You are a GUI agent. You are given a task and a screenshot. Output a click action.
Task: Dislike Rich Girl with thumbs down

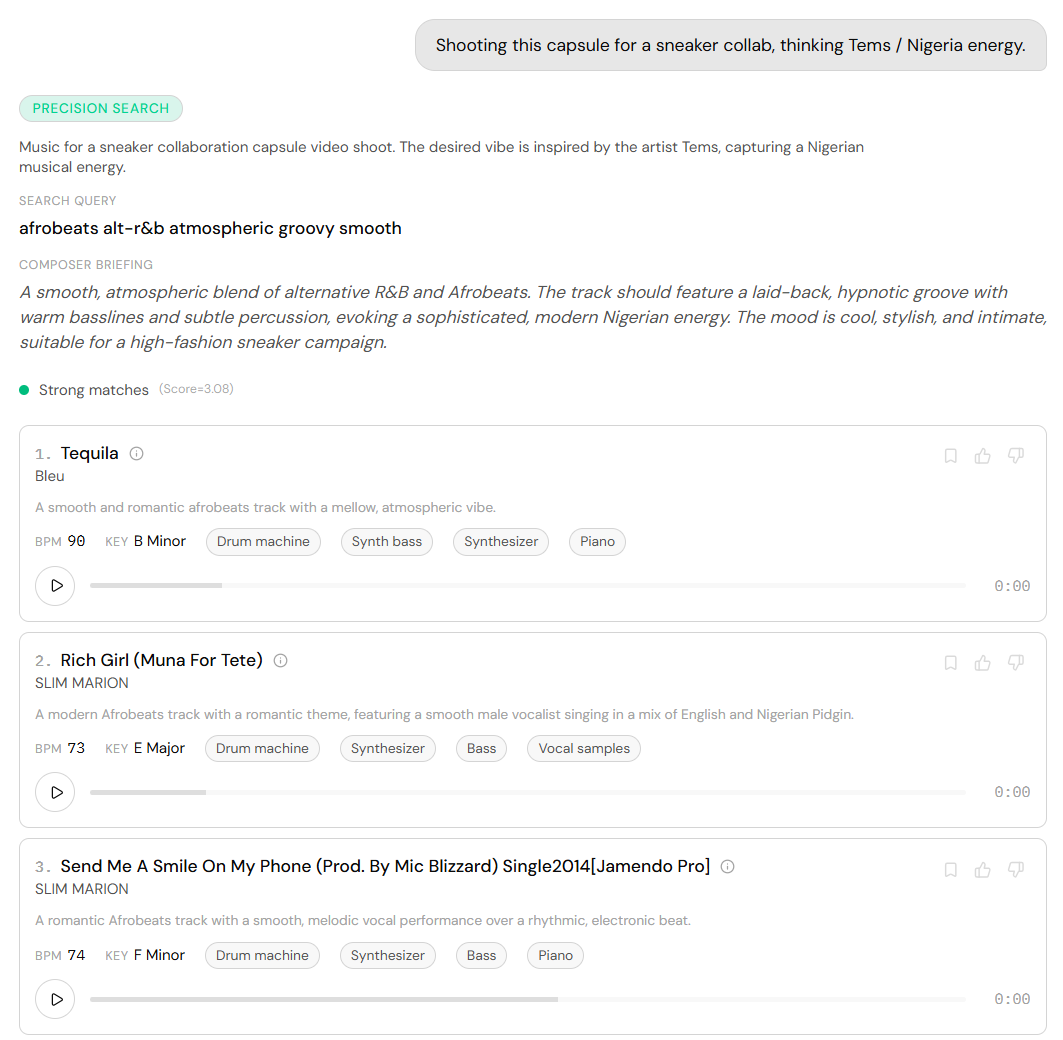(1015, 662)
